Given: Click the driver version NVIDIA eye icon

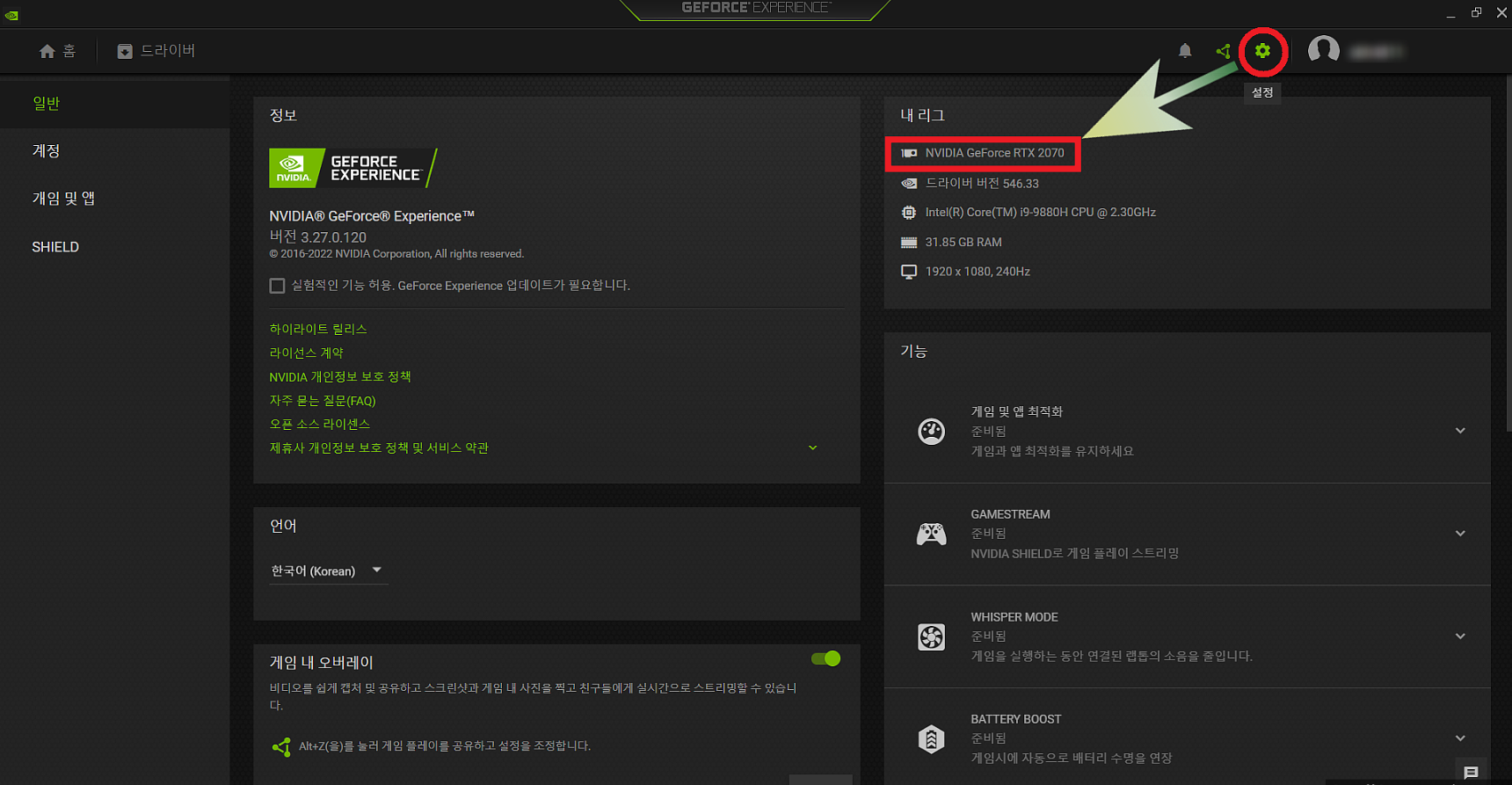Looking at the screenshot, I should click(x=909, y=184).
